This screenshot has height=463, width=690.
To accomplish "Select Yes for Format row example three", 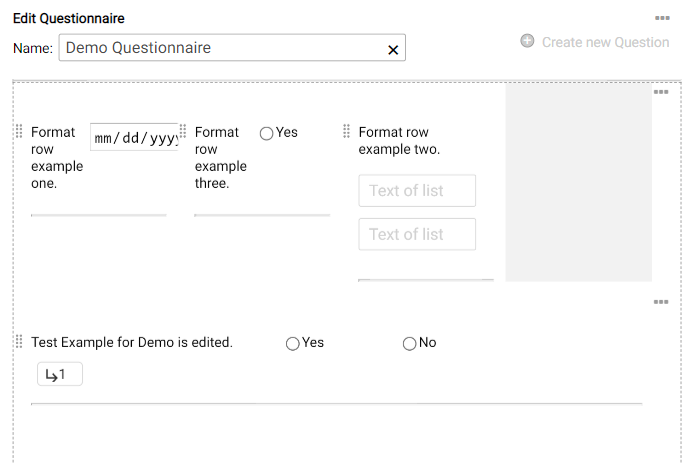I will pyautogui.click(x=266, y=133).
